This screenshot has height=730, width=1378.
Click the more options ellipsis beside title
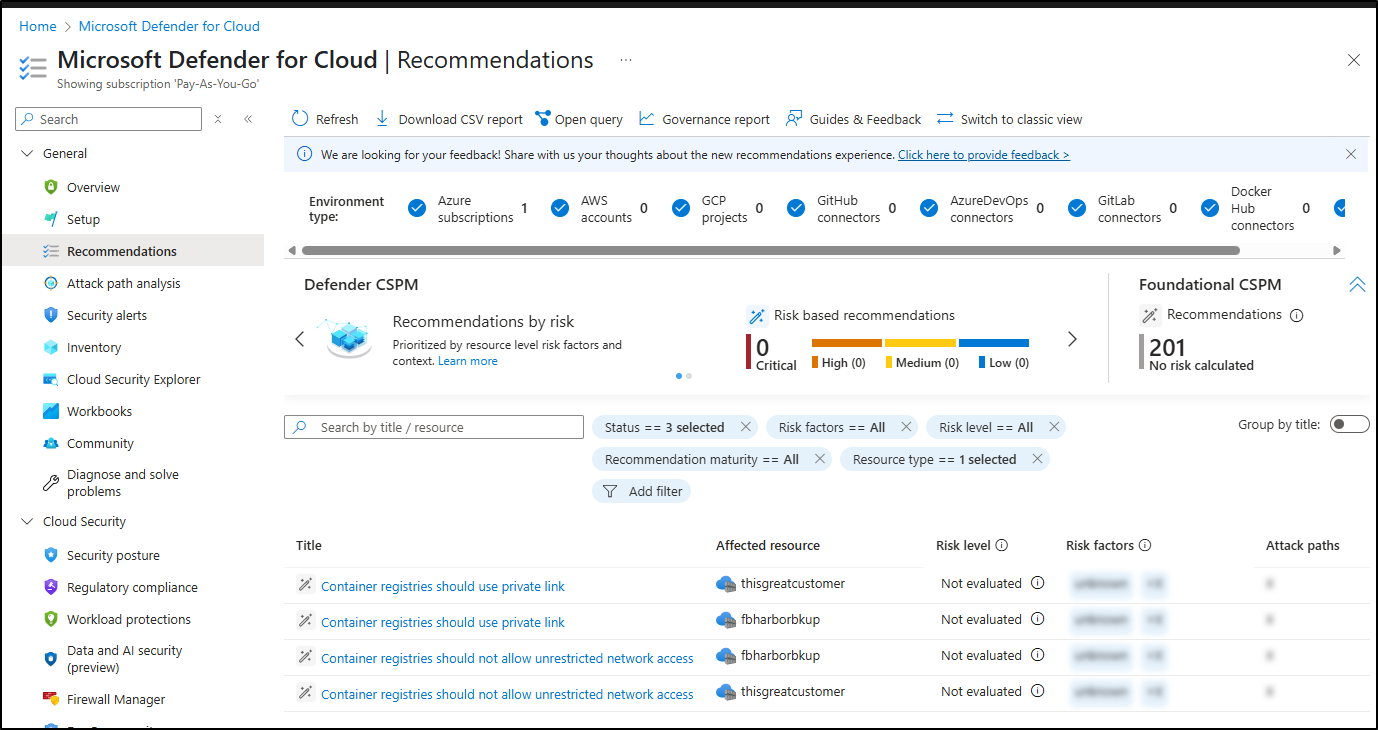tap(626, 60)
